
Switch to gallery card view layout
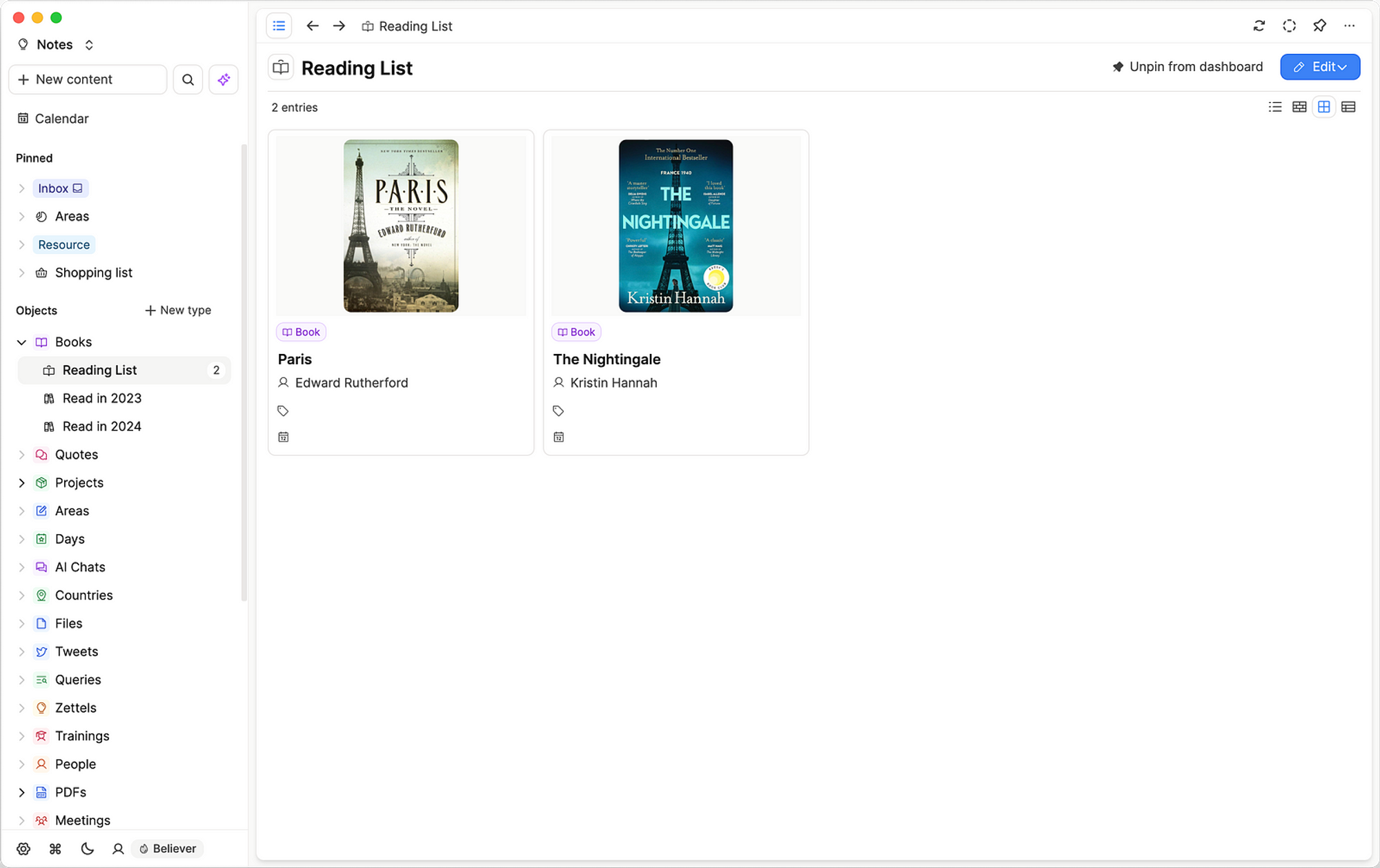coord(1299,107)
